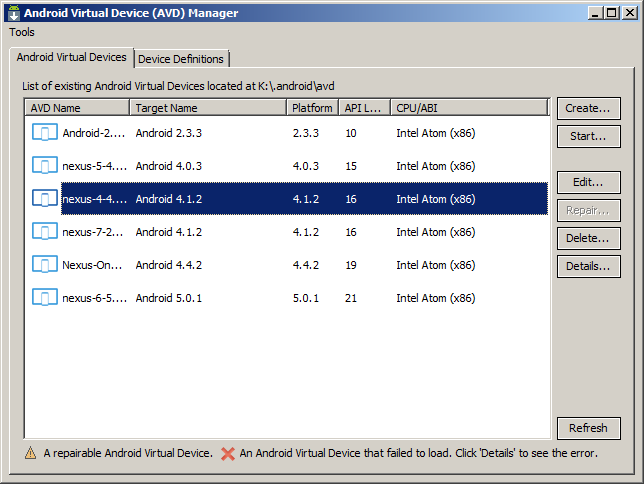Click target name Android 5.0.1
The height and width of the screenshot is (484, 644).
pyautogui.click(x=169, y=298)
